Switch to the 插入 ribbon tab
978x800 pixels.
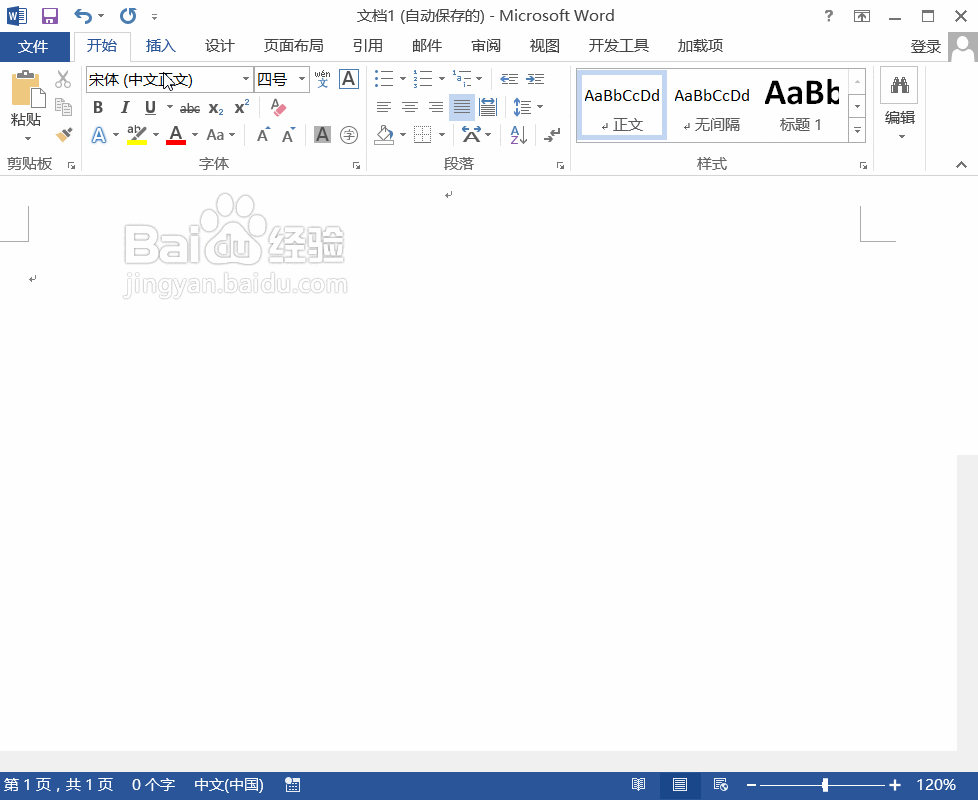point(161,46)
